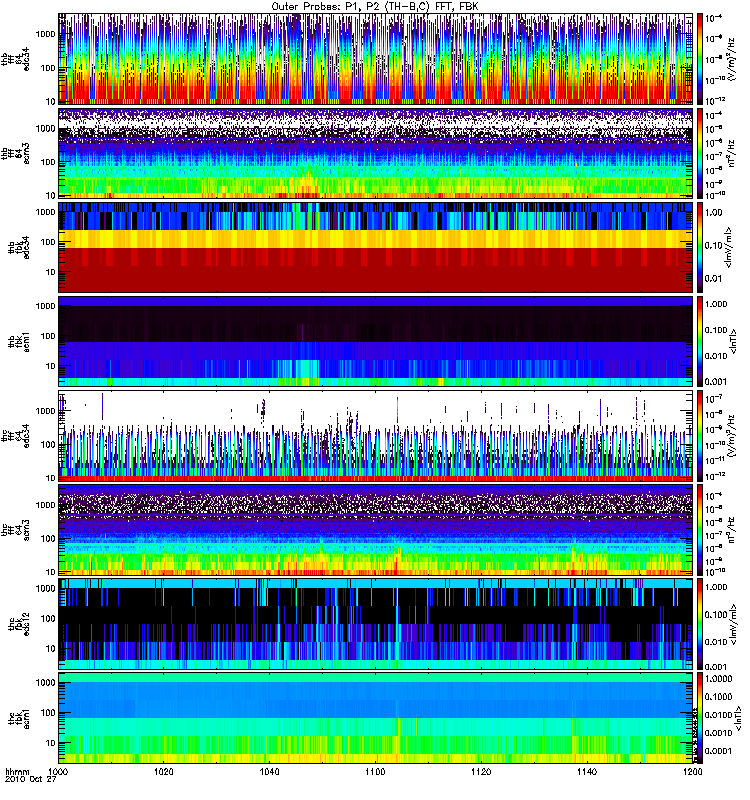Image resolution: width=750 pixels, height=800 pixels.
Task: Click the <|nT|> unit label of thb fbk scm1 color bar
Action: (x=734, y=342)
